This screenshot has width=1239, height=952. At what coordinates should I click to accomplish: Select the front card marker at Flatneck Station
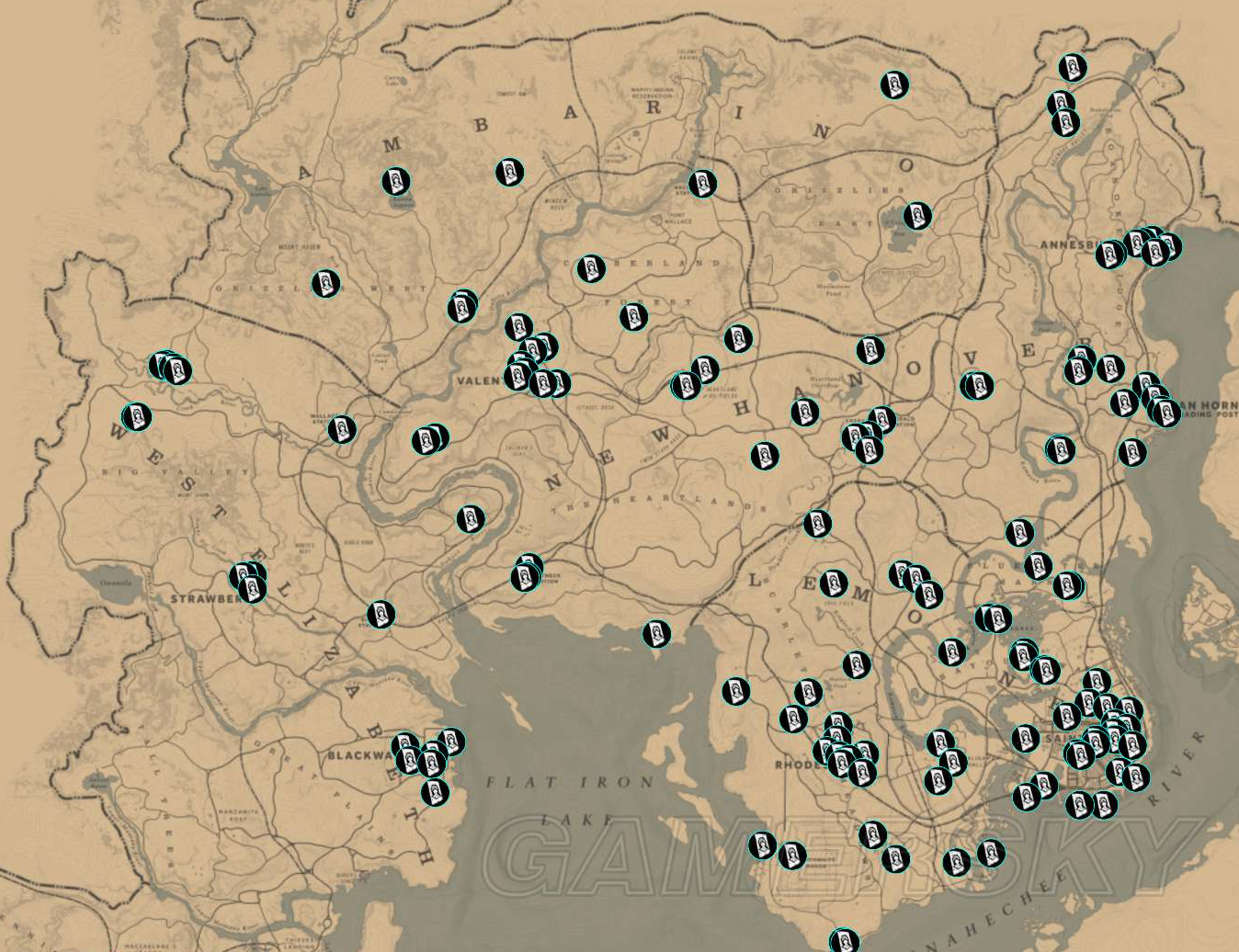click(x=525, y=578)
